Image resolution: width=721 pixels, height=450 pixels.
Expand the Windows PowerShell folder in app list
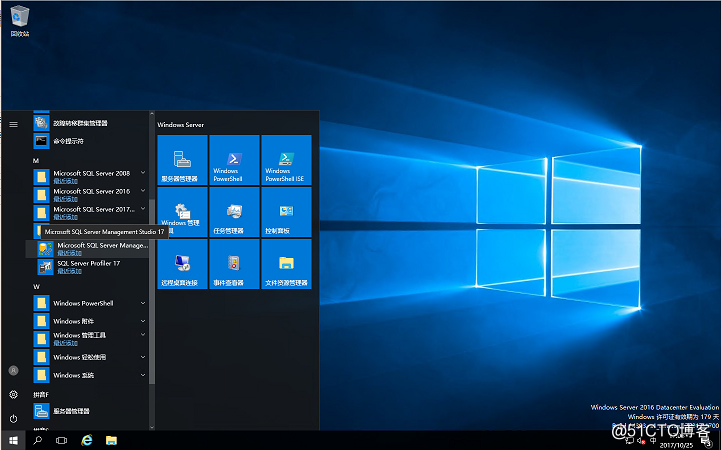(x=90, y=303)
